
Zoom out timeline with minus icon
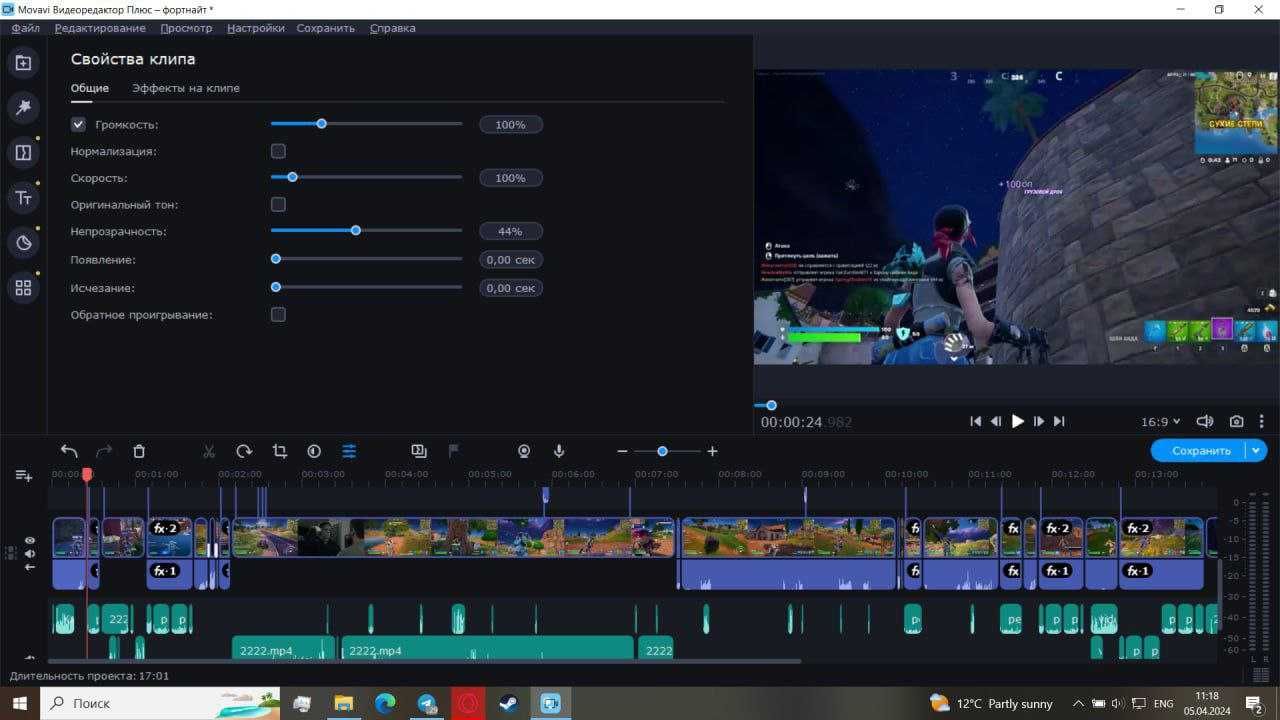click(622, 452)
